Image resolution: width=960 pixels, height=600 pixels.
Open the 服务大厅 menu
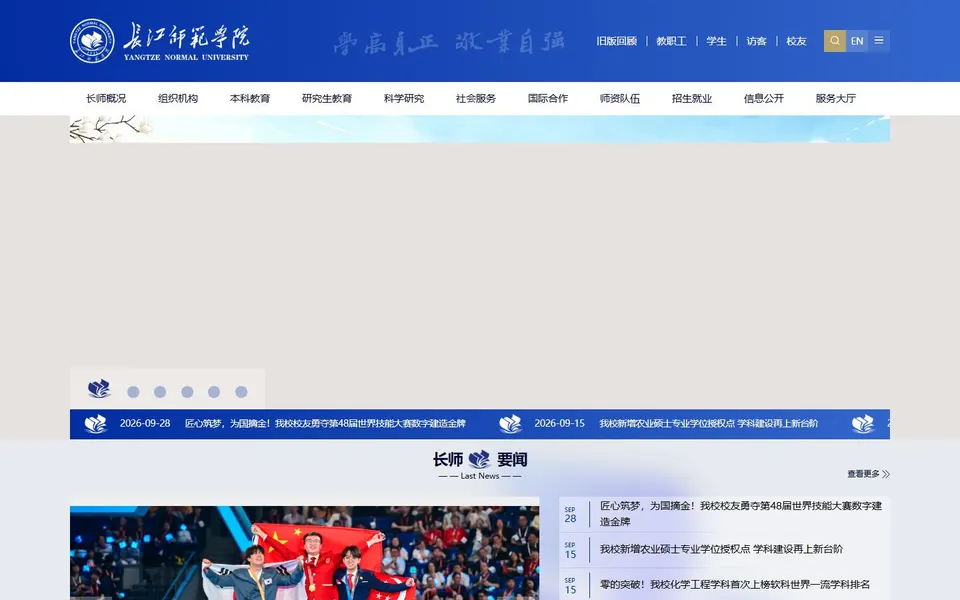836,99
